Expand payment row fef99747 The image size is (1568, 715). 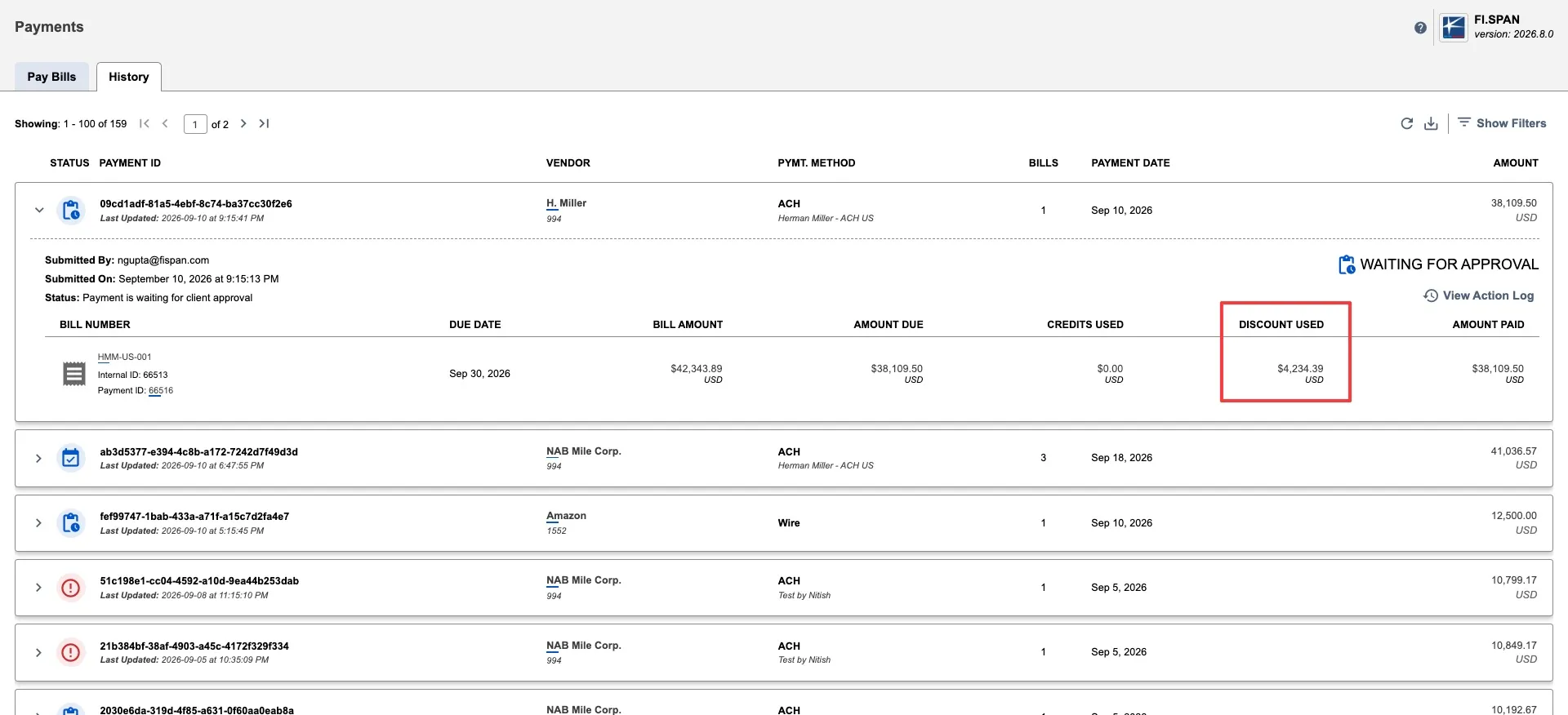click(x=38, y=523)
